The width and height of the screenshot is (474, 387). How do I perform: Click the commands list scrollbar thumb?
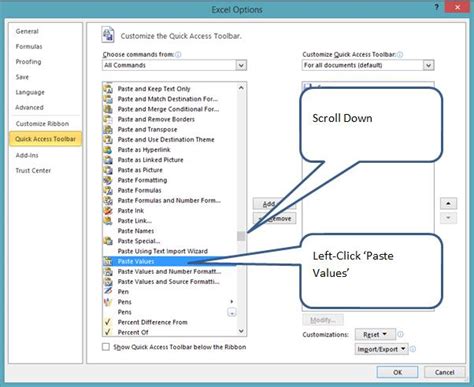pos(241,236)
